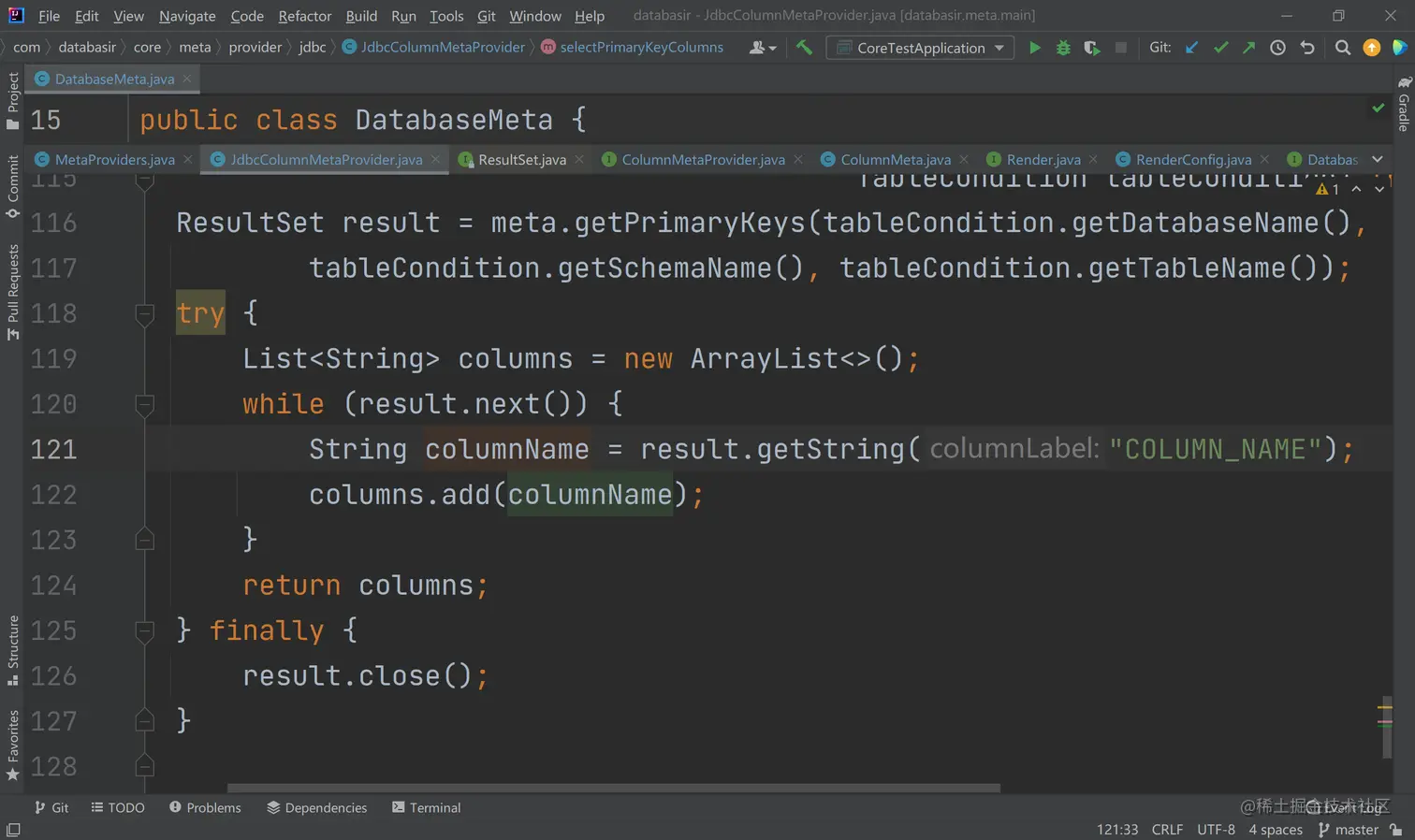This screenshot has width=1415, height=840.
Task: Open the Tools menu
Action: pos(446,16)
